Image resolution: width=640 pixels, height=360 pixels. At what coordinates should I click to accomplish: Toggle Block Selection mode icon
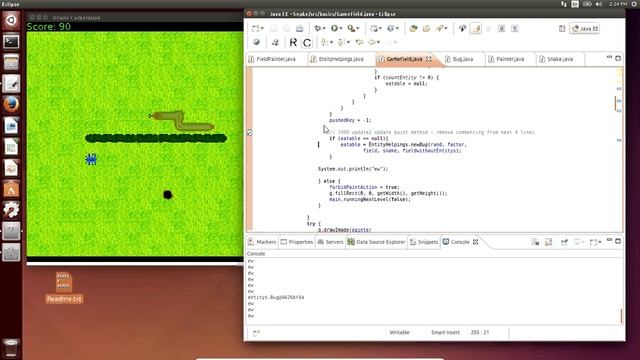(x=502, y=28)
